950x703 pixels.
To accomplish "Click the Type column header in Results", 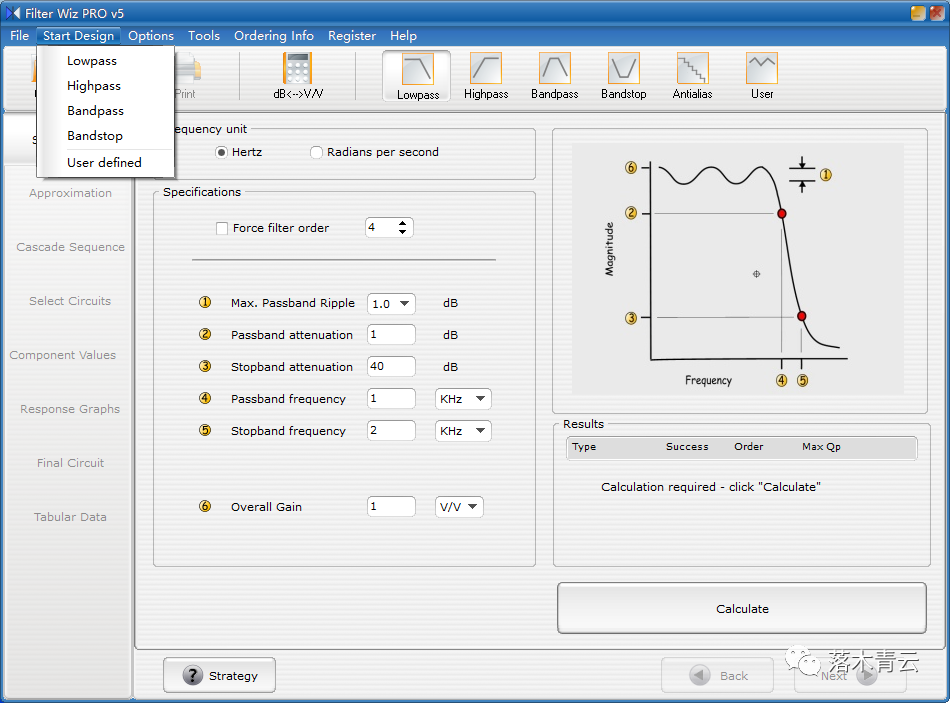I will (x=584, y=447).
